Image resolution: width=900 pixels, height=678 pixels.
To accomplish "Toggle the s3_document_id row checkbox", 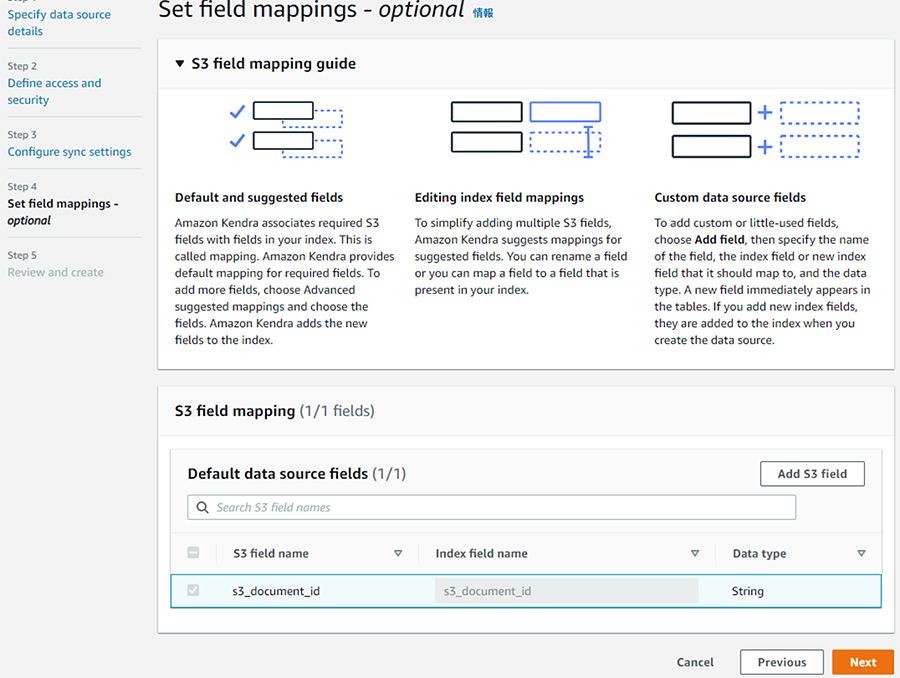I will click(x=193, y=590).
